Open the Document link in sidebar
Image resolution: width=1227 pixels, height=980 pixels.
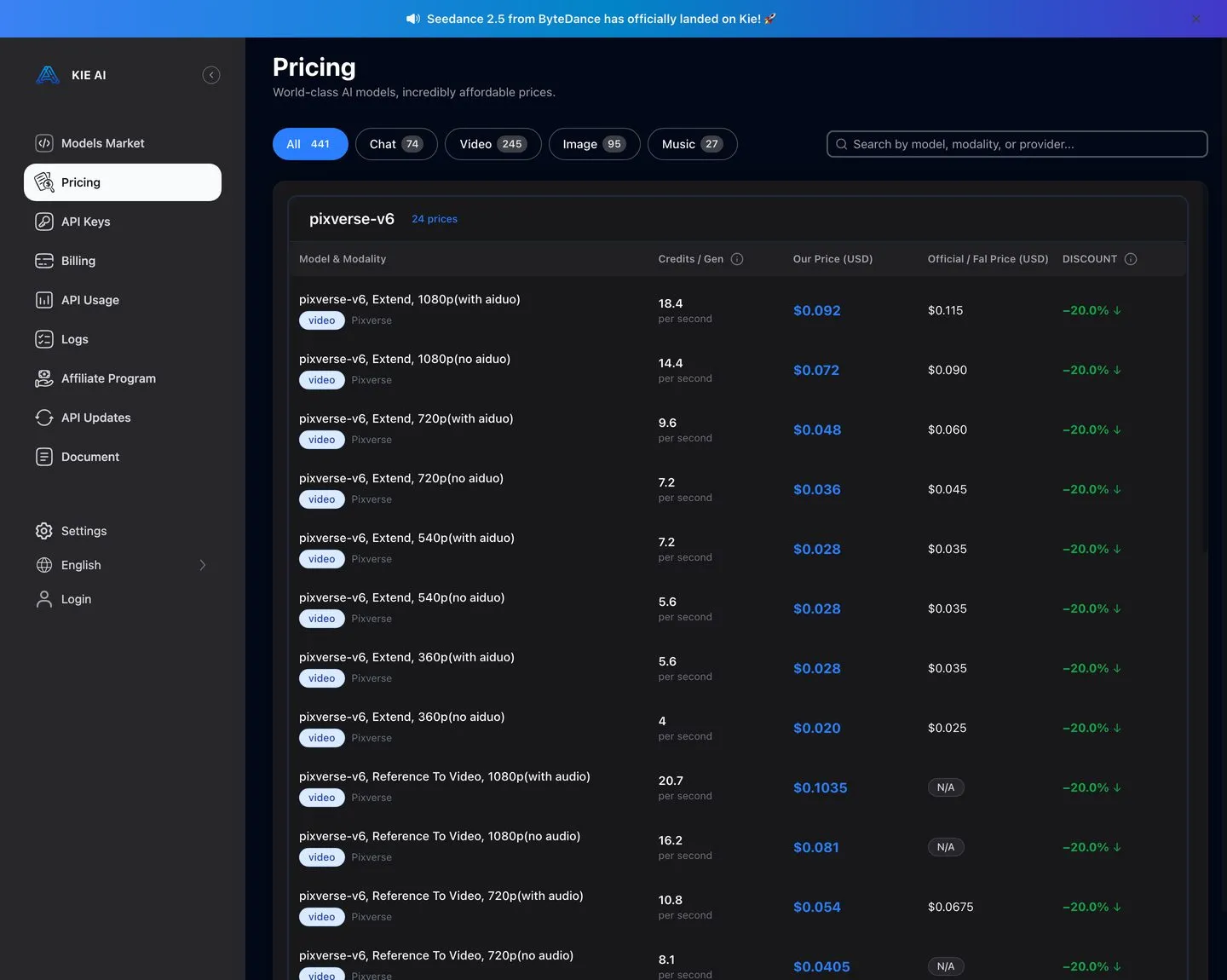pos(123,457)
